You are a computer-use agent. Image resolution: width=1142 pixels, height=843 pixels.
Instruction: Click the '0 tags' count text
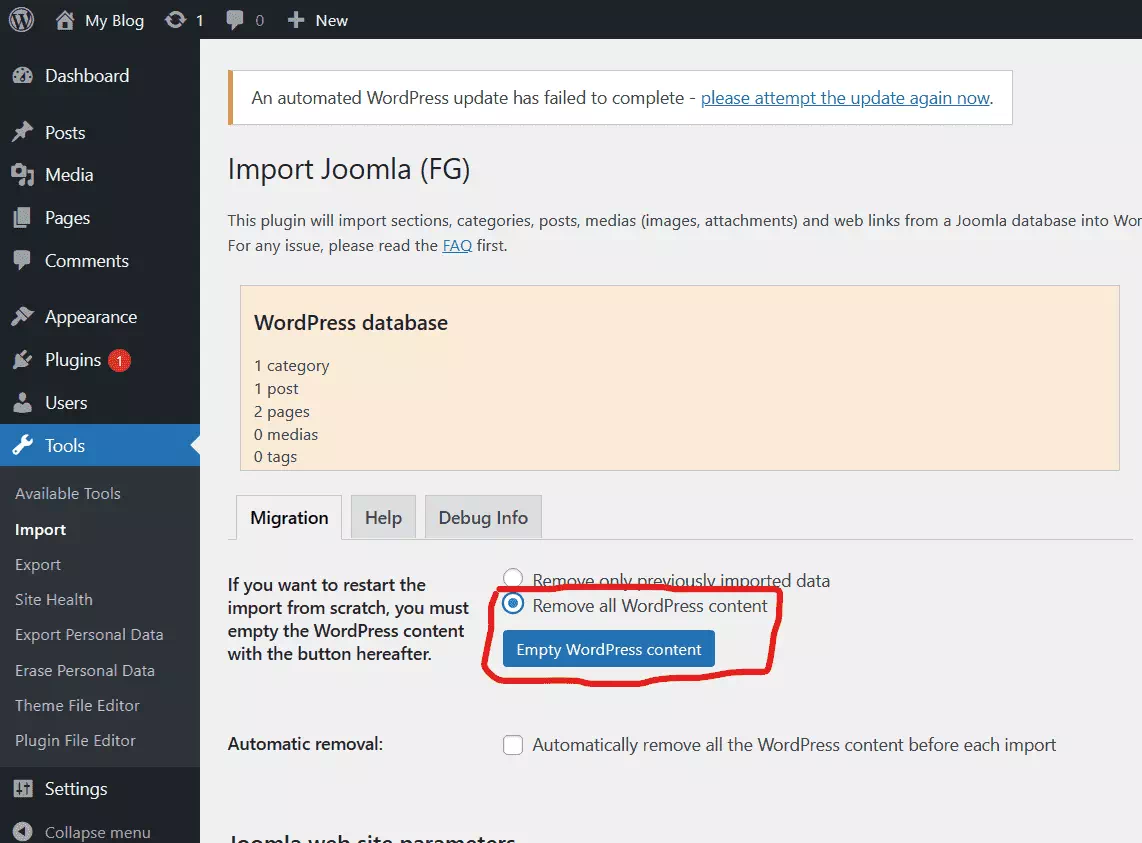coord(275,457)
